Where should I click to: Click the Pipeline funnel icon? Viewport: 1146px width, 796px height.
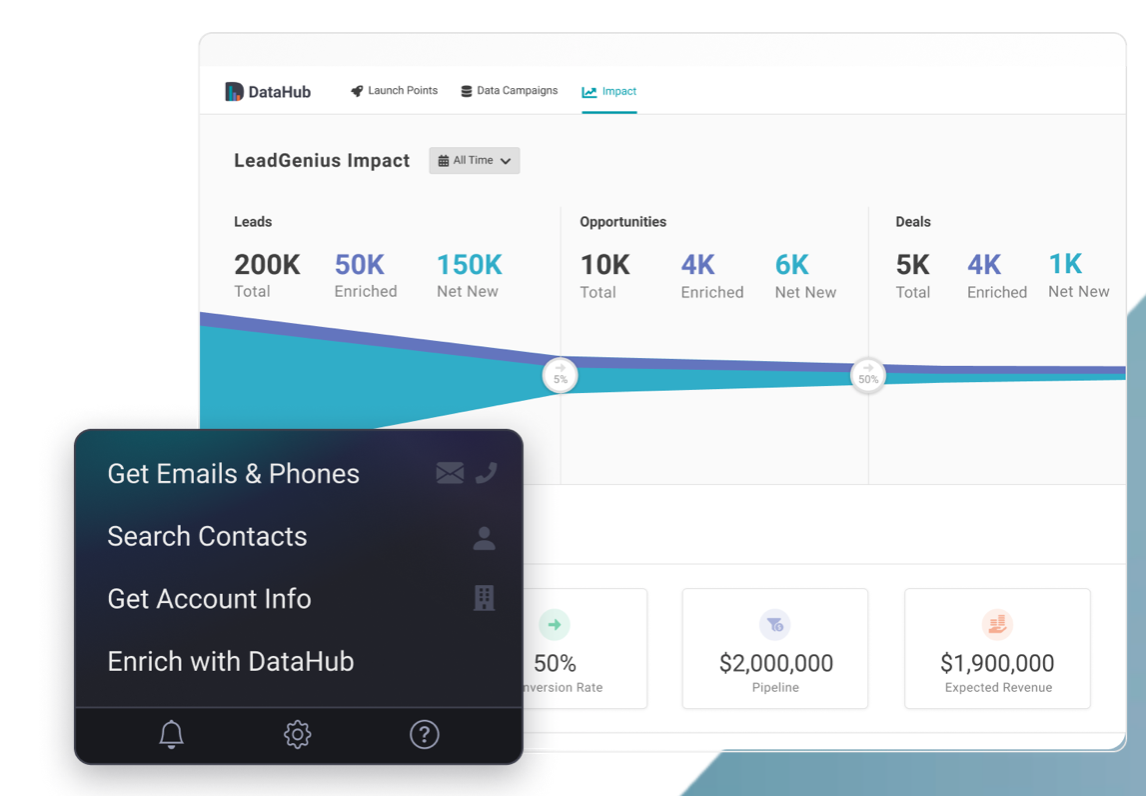pos(775,625)
